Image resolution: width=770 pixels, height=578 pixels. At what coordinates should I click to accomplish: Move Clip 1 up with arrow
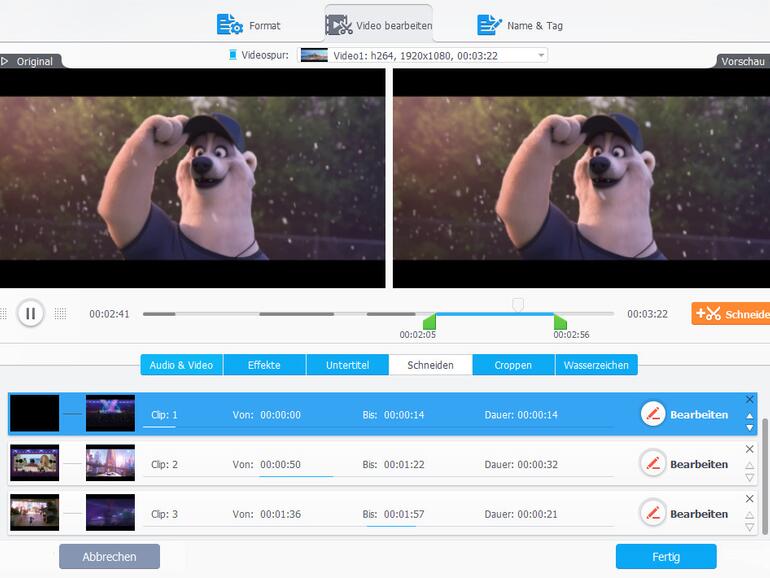coord(749,415)
